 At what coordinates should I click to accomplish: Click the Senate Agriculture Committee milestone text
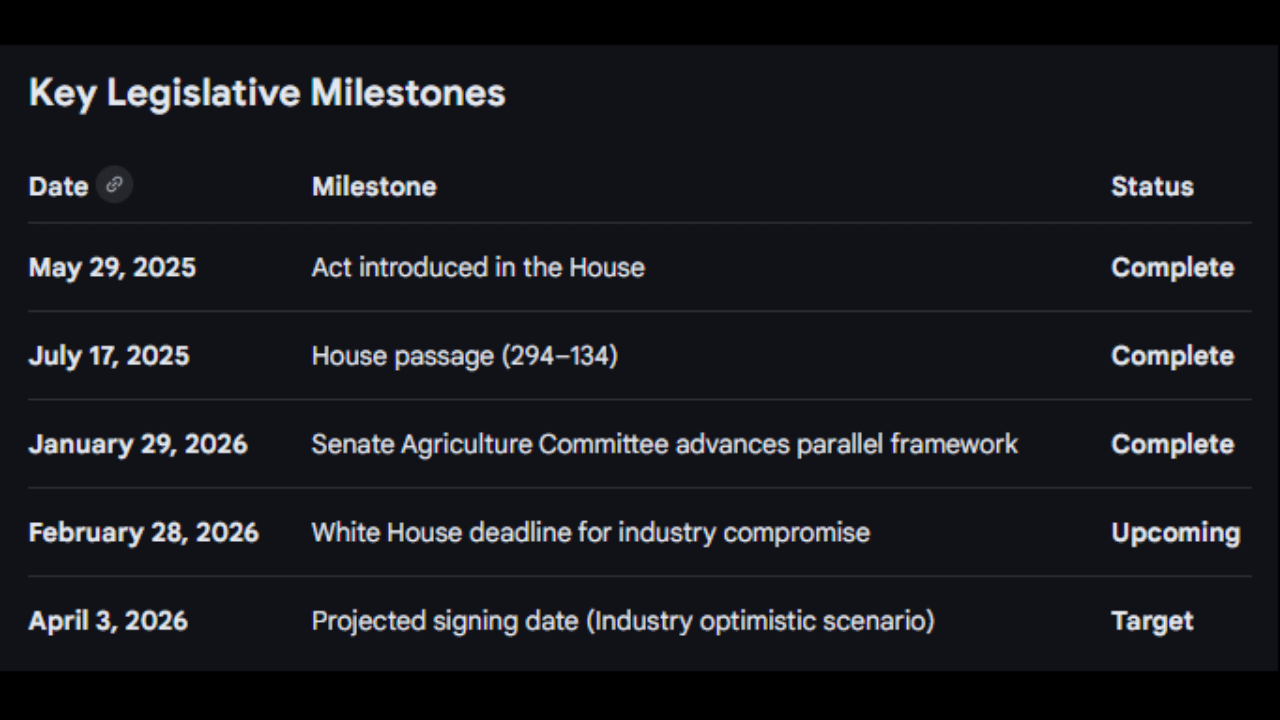(664, 444)
